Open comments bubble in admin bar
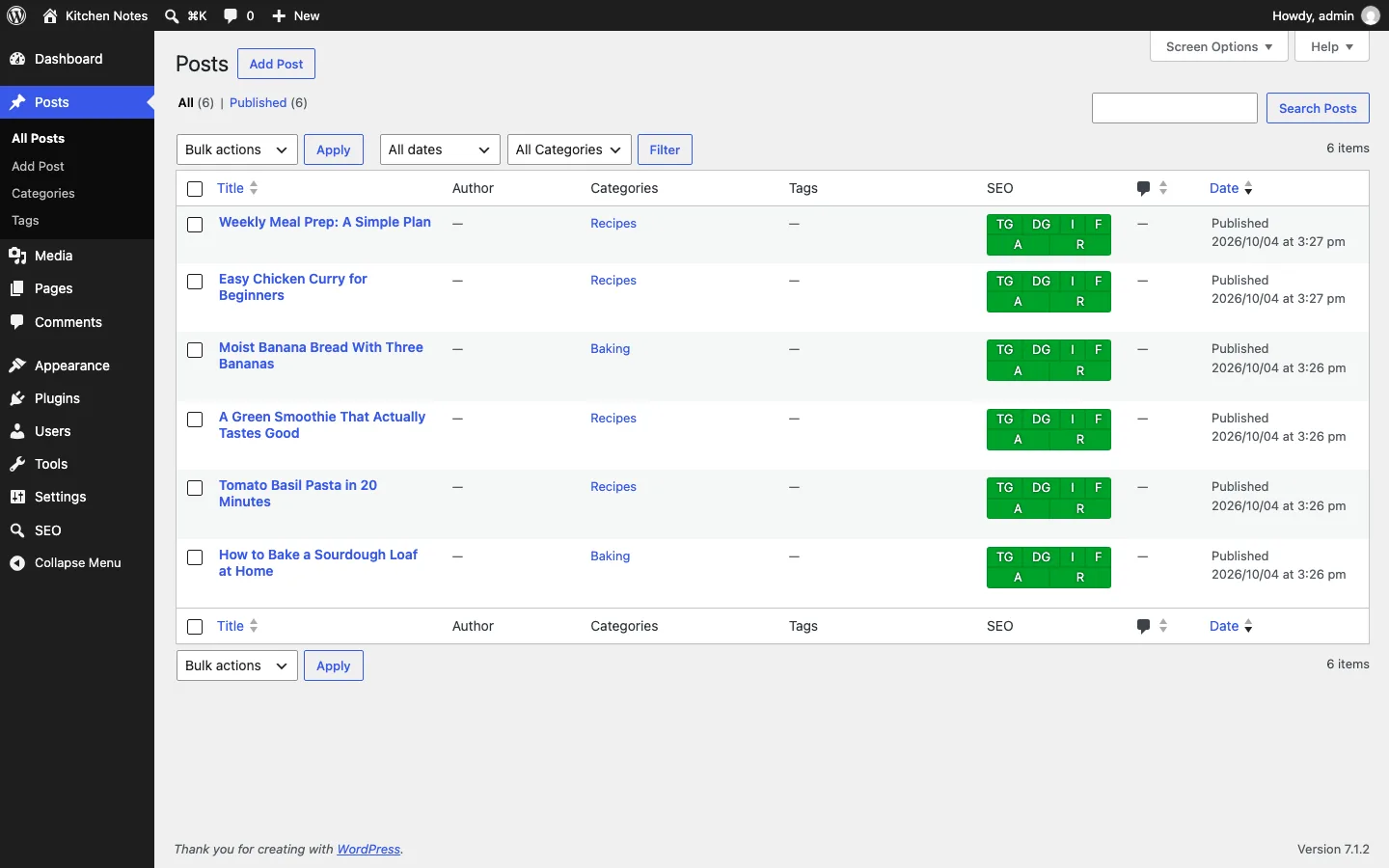The image size is (1389, 868). (x=231, y=15)
